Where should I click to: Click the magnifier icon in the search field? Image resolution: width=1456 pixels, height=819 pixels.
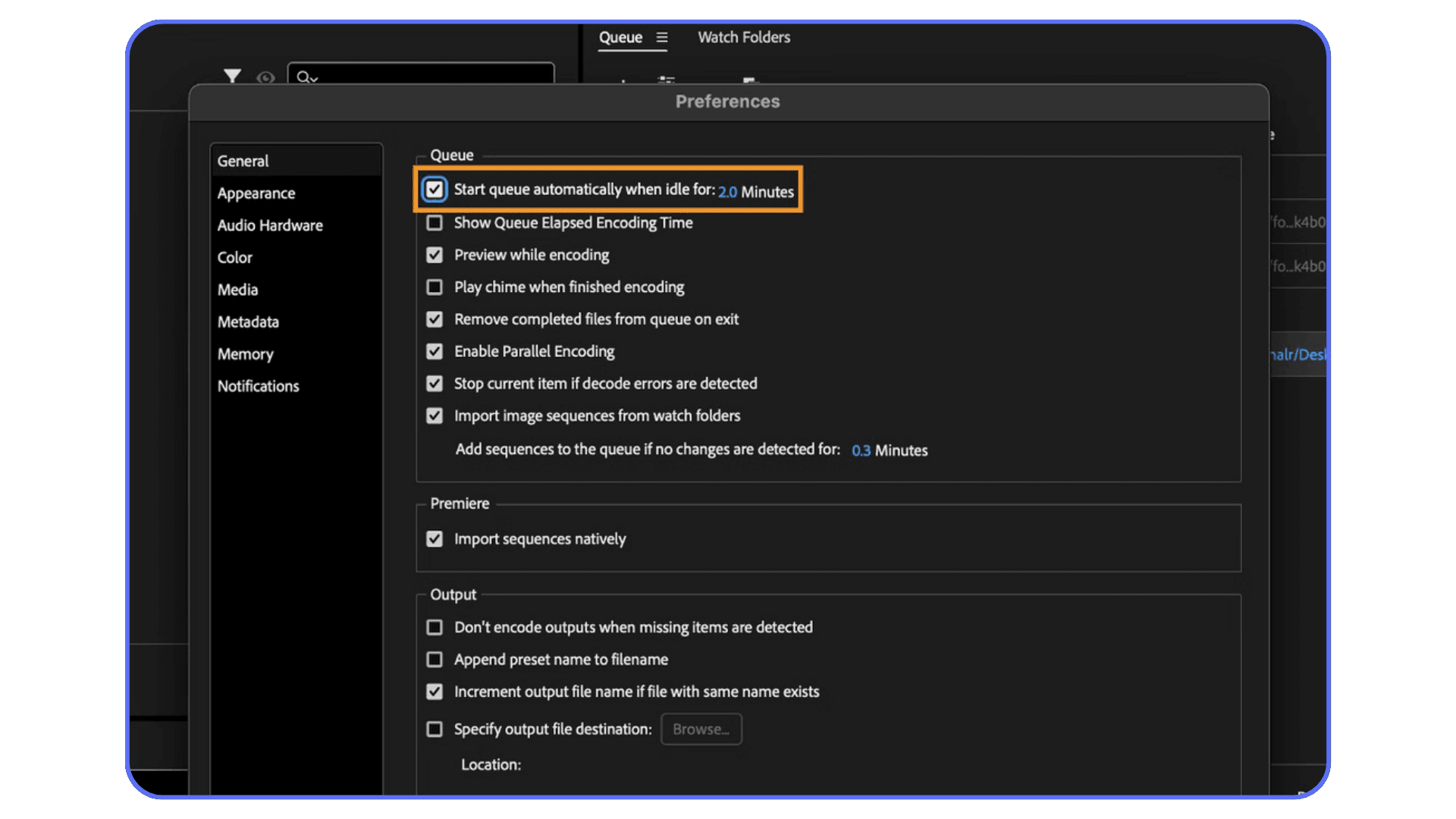pos(305,78)
